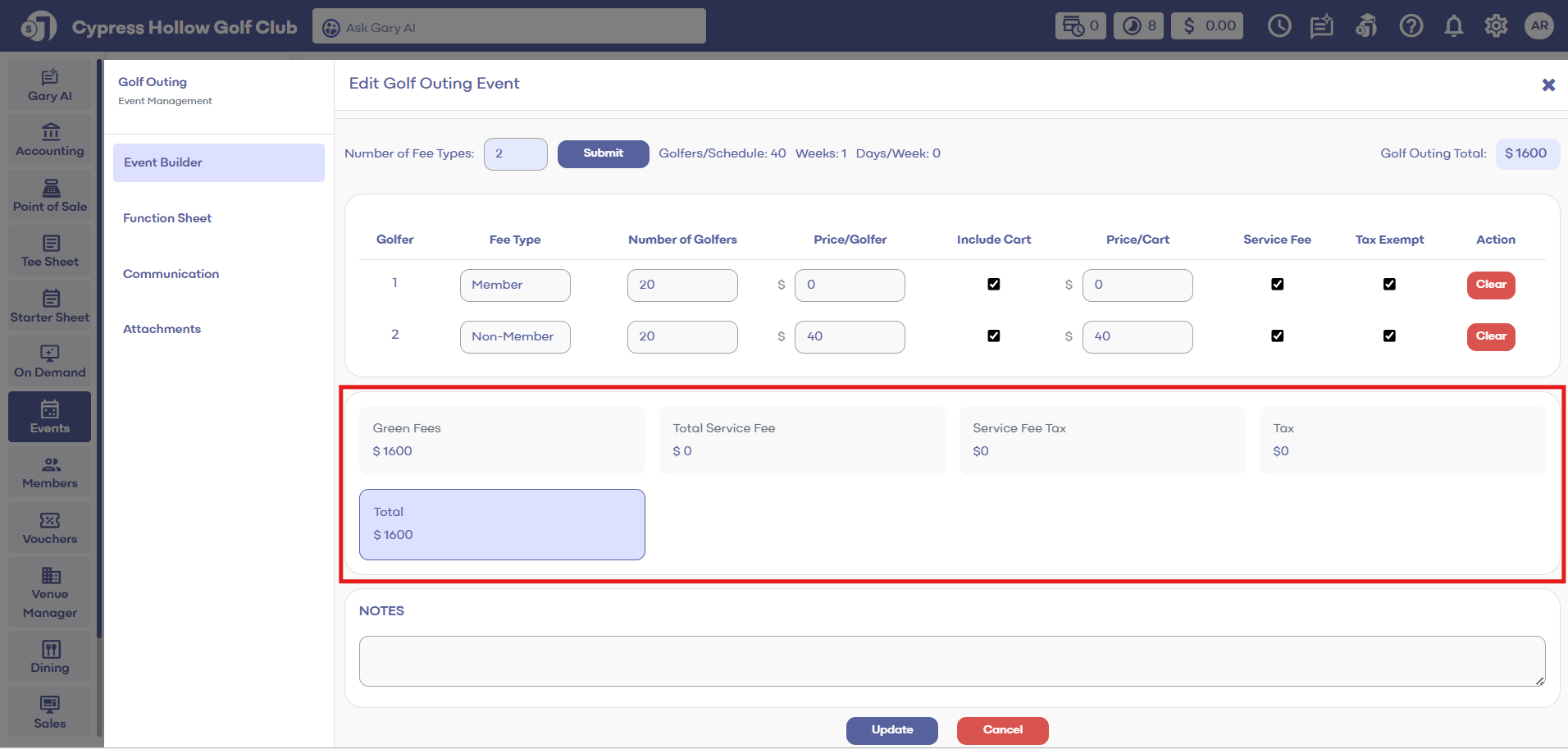This screenshot has height=749, width=1568.
Task: Open the Gary AI sidebar icon
Action: point(50,85)
